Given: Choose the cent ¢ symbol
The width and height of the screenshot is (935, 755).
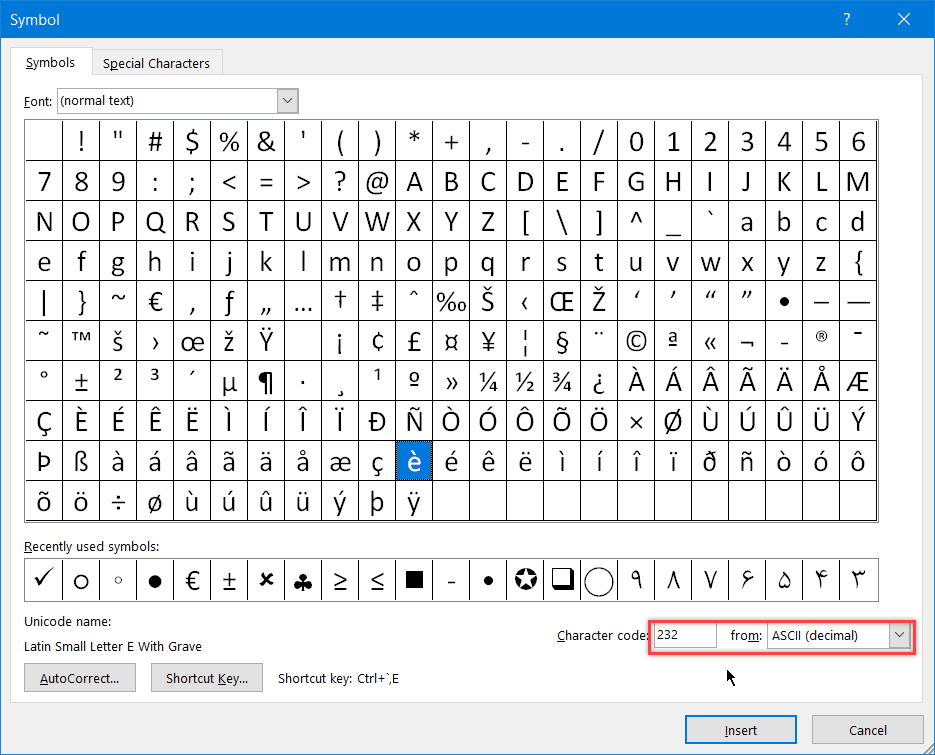Looking at the screenshot, I should tap(377, 341).
